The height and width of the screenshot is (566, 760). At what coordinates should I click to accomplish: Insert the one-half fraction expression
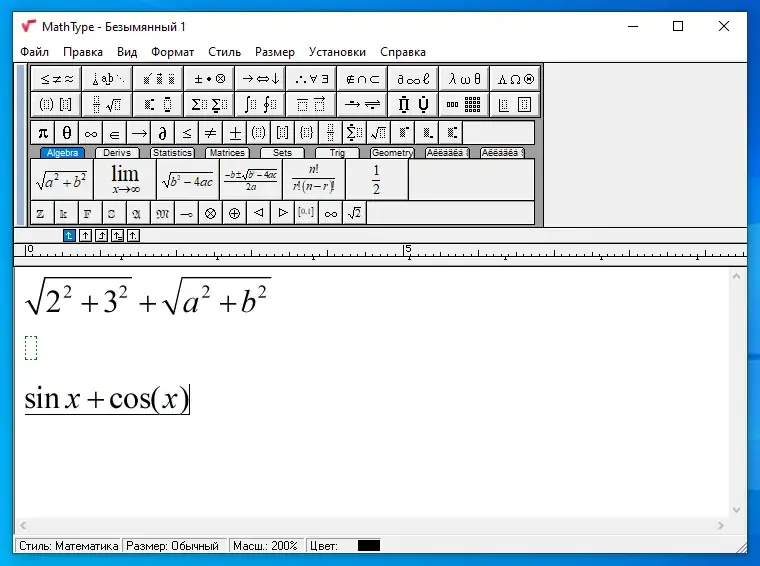(x=377, y=180)
